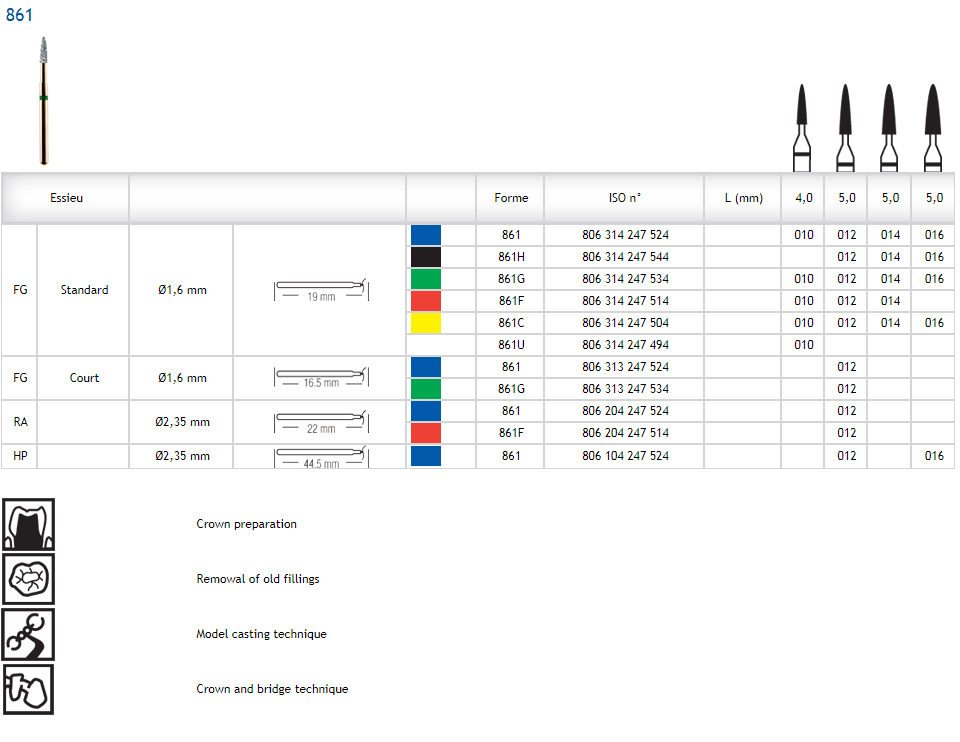Image resolution: width=960 pixels, height=742 pixels.
Task: Click the Crown and bridge technique icon
Action: click(x=29, y=689)
